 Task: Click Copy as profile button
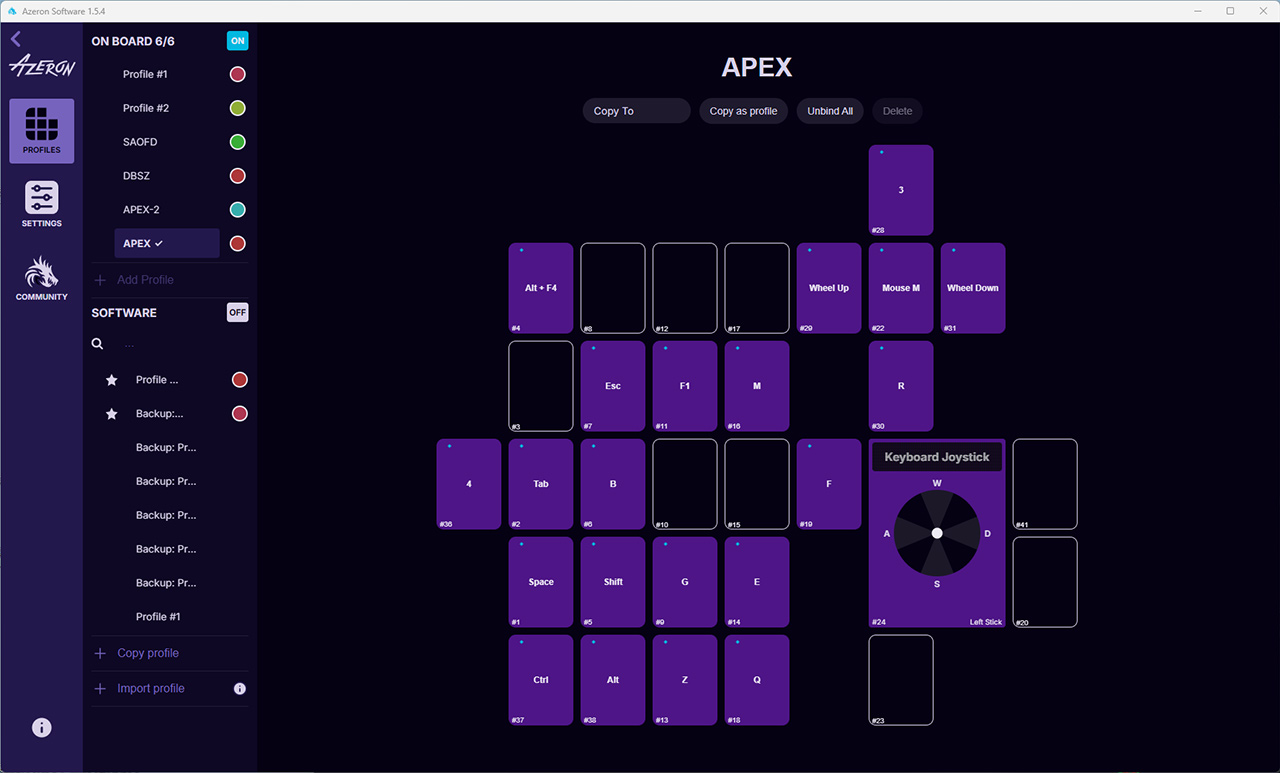743,111
